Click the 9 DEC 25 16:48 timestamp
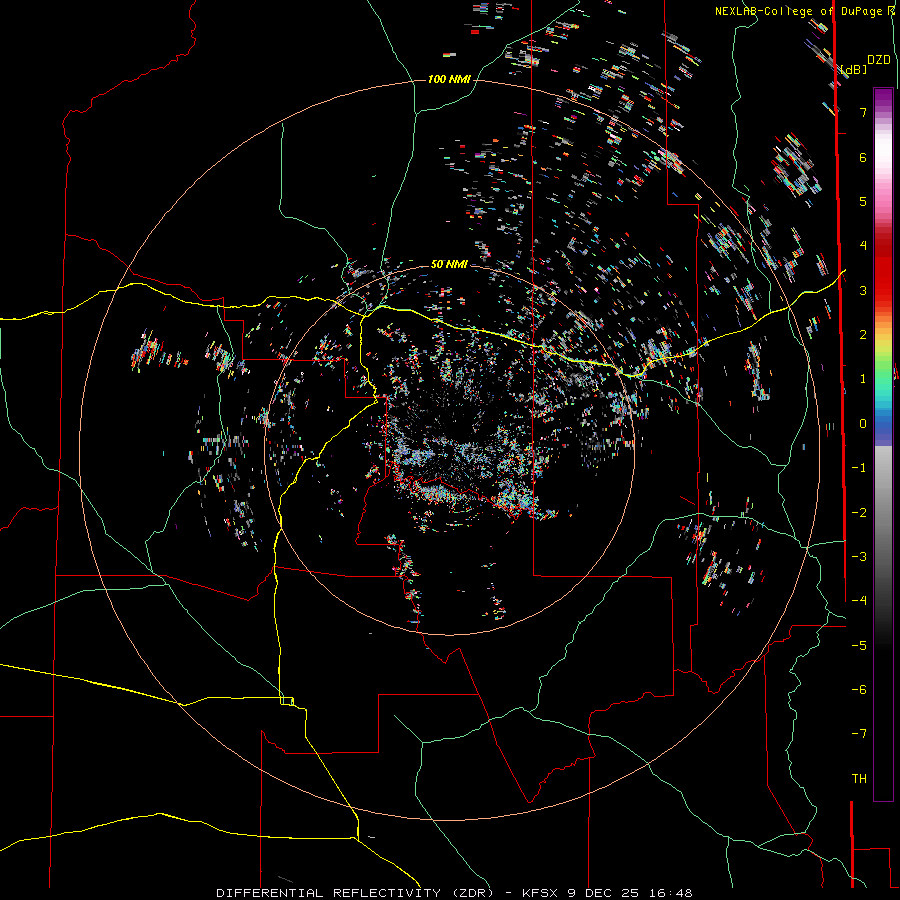The image size is (900, 900). click(x=630, y=893)
